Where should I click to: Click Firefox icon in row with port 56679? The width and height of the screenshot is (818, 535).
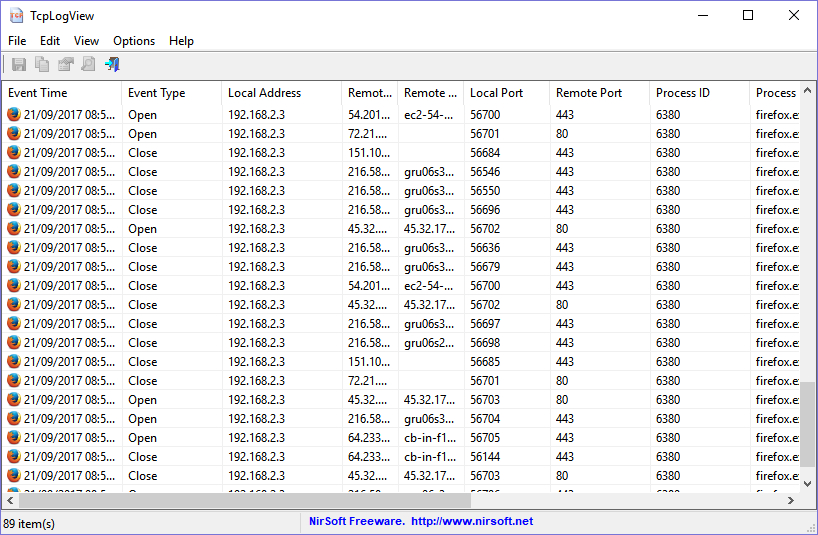[x=14, y=266]
